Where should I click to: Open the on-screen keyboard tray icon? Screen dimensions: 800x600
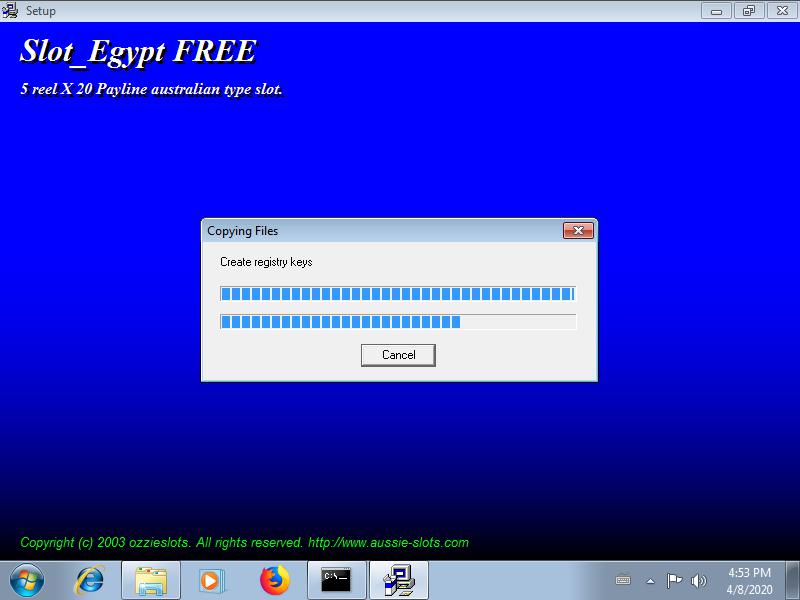click(623, 581)
